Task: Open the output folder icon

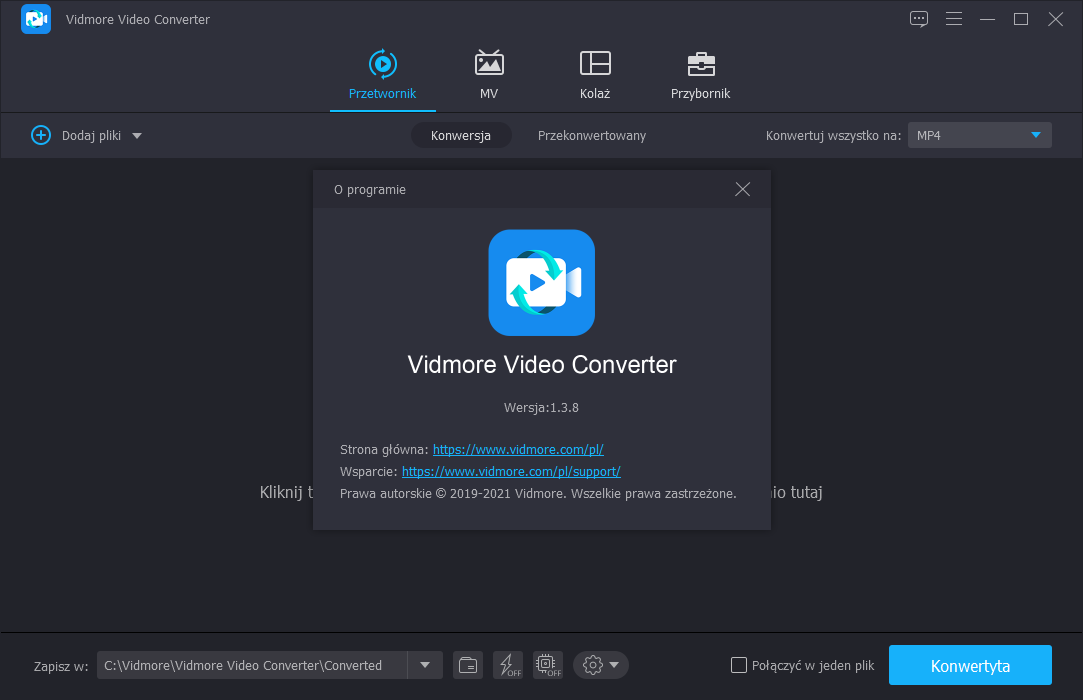Action: click(x=468, y=665)
